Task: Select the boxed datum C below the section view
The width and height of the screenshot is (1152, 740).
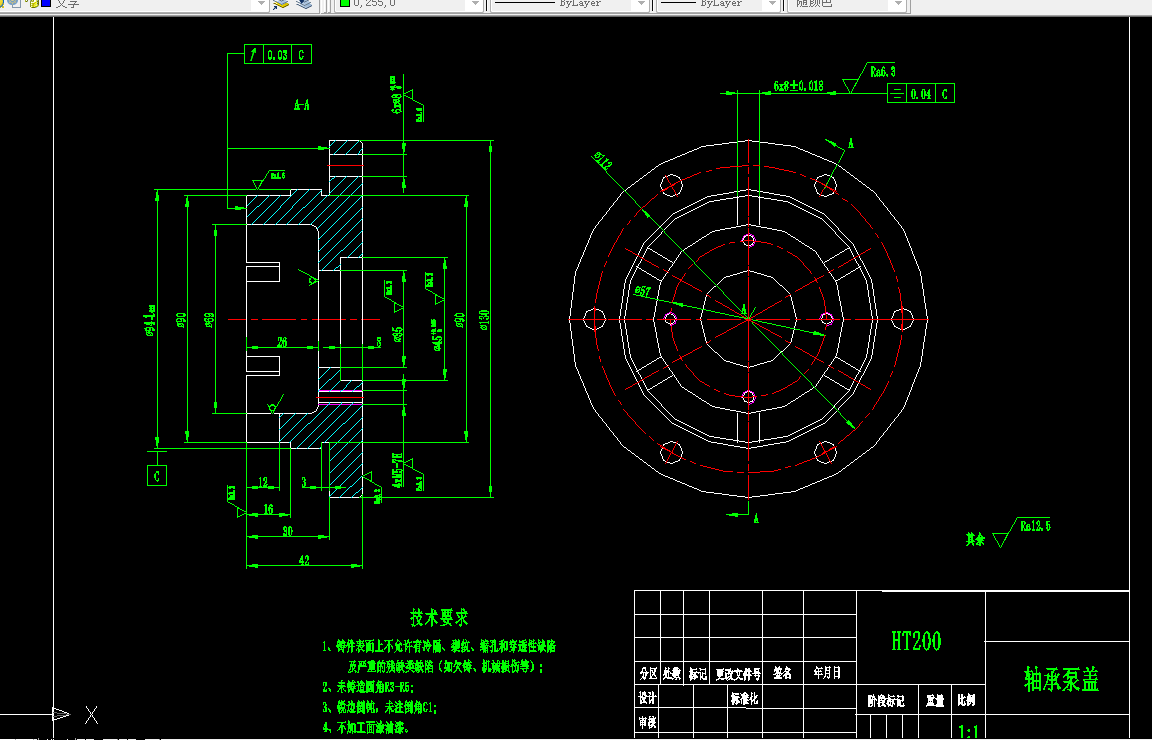Action: (x=156, y=475)
